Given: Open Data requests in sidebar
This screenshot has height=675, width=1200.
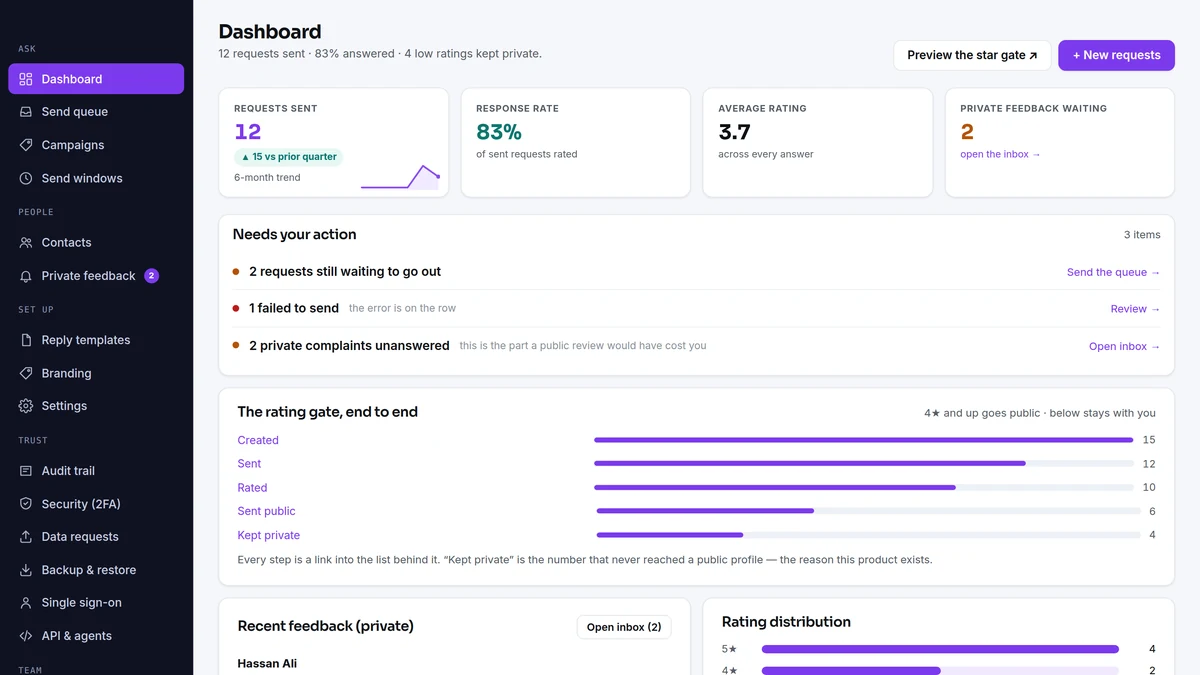Looking at the screenshot, I should (96, 537).
